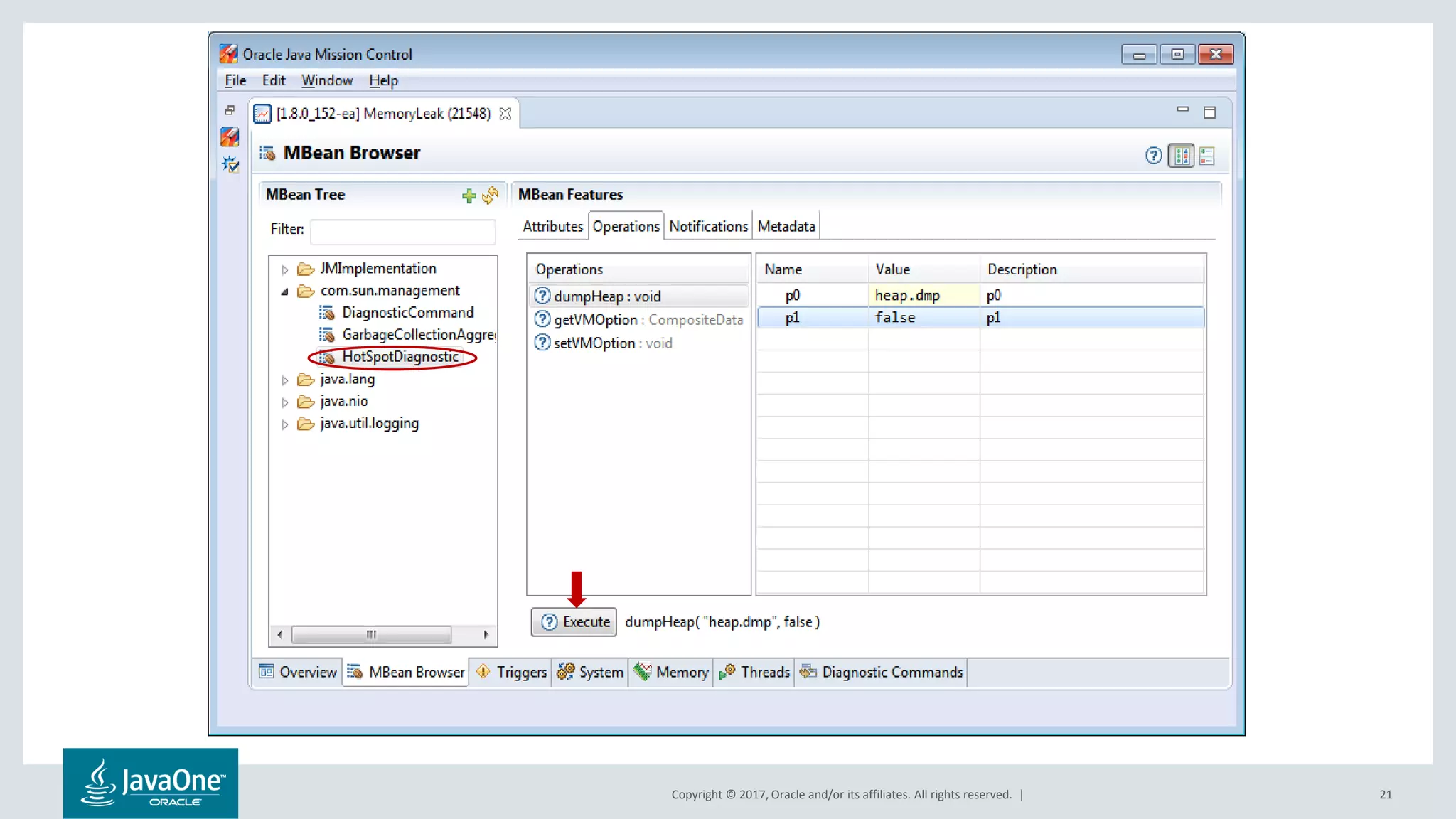1456x819 pixels.
Task: Maximize the editor area with maximize icon
Action: (x=1209, y=112)
